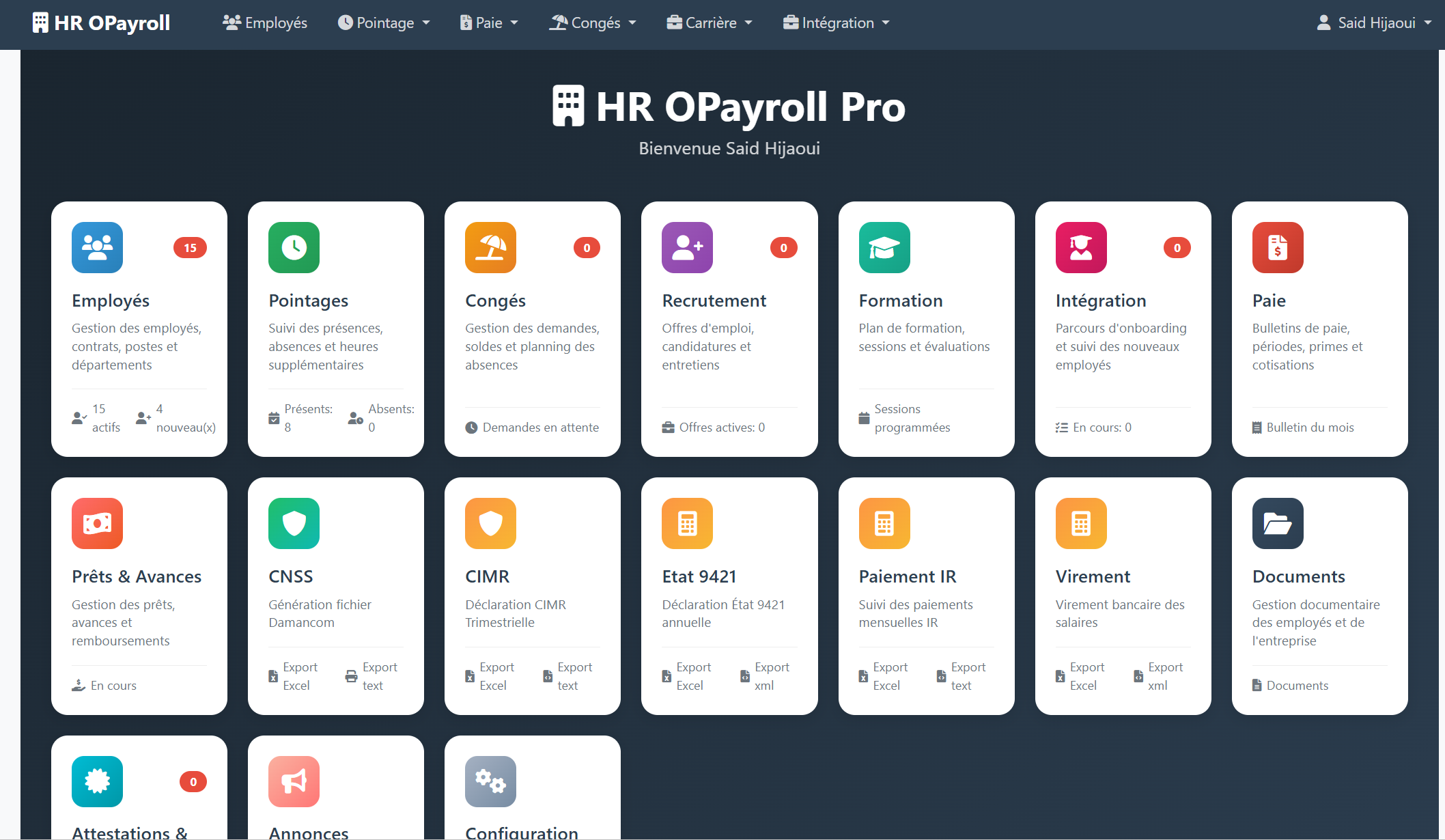
Task: Click Etat 9421 Export Excel link
Action: (x=686, y=676)
